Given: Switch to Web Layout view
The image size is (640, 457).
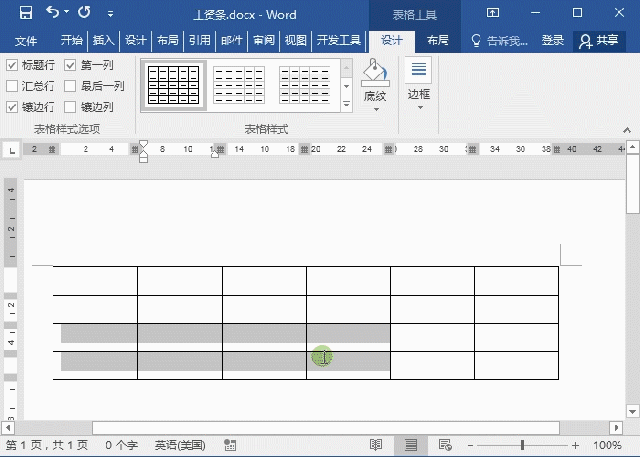Looking at the screenshot, I should coord(445,445).
